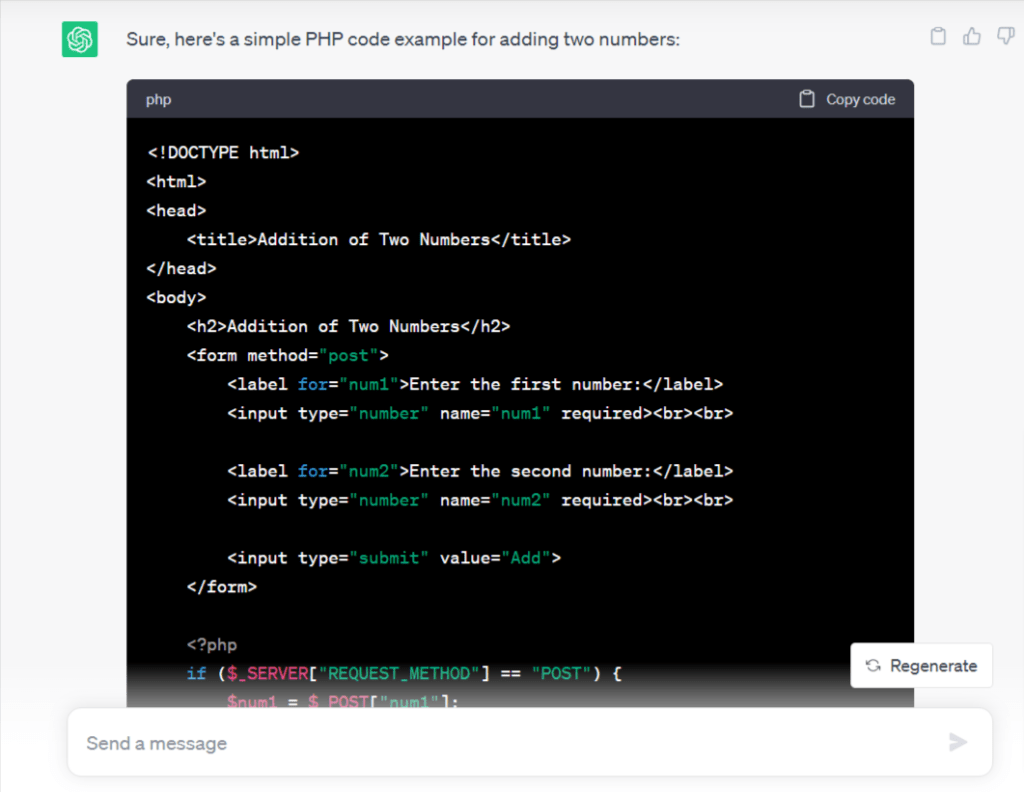Image resolution: width=1024 pixels, height=792 pixels.
Task: Copy the response using the top clipboard icon
Action: click(938, 37)
